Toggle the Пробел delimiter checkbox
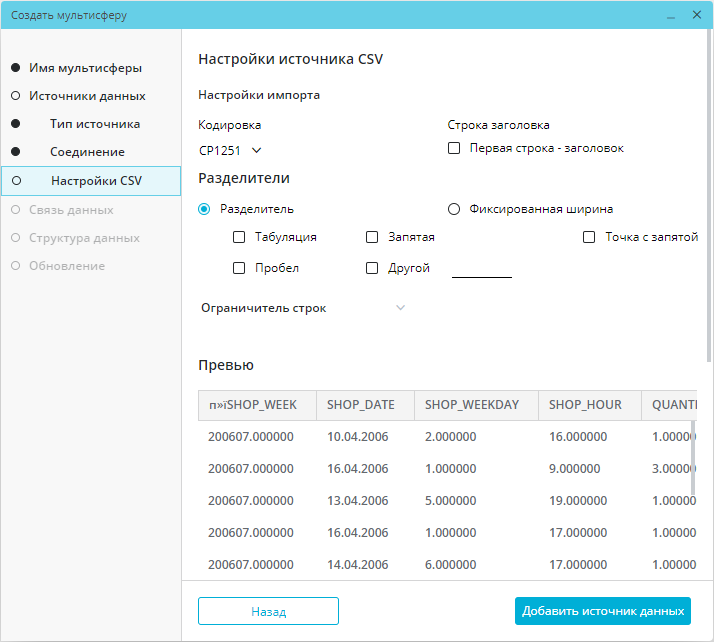This screenshot has width=714, height=642. (x=239, y=268)
